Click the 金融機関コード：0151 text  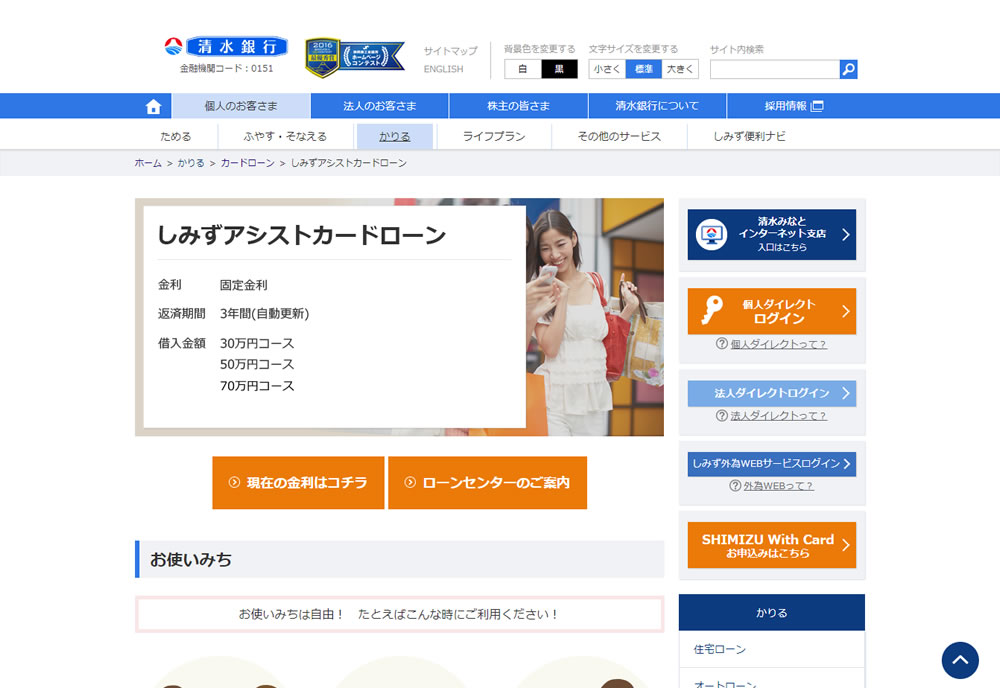(226, 68)
